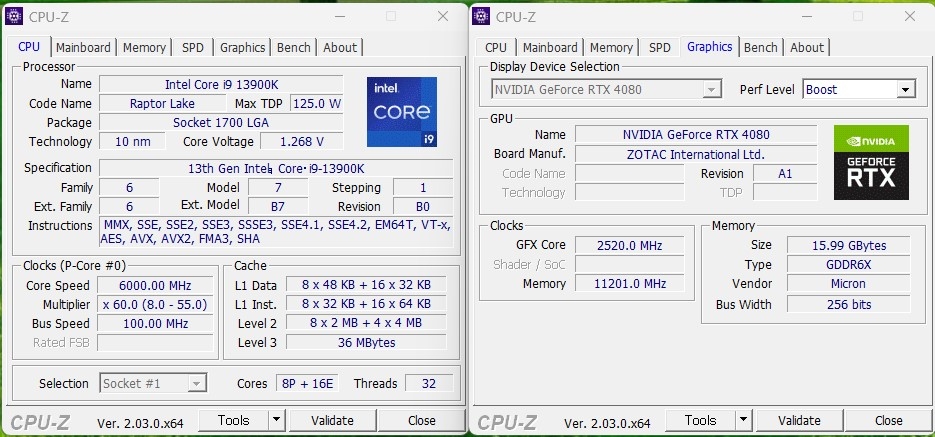Click the Level 2 cache value
Screen dimensions: 935x437
pyautogui.click(x=366, y=323)
